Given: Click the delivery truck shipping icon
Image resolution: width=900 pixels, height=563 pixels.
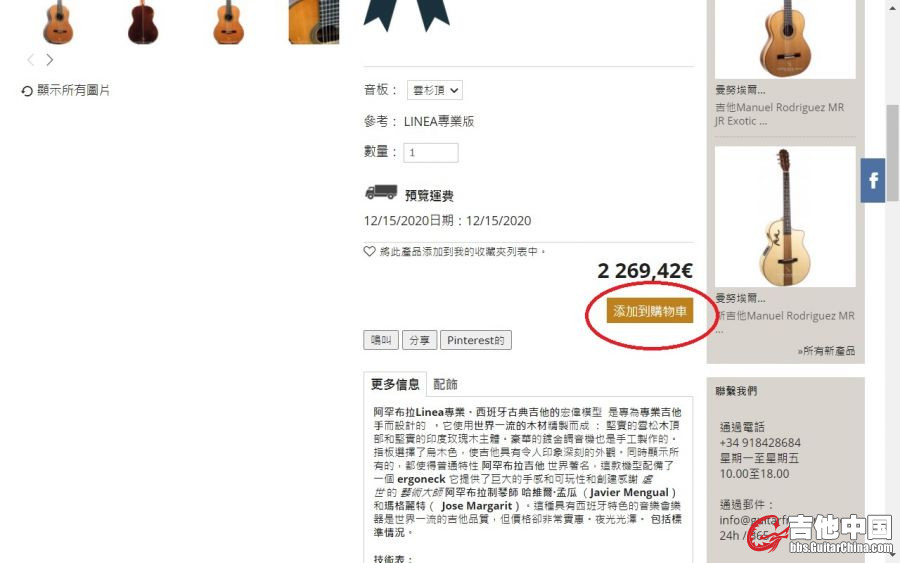Looking at the screenshot, I should 381,192.
